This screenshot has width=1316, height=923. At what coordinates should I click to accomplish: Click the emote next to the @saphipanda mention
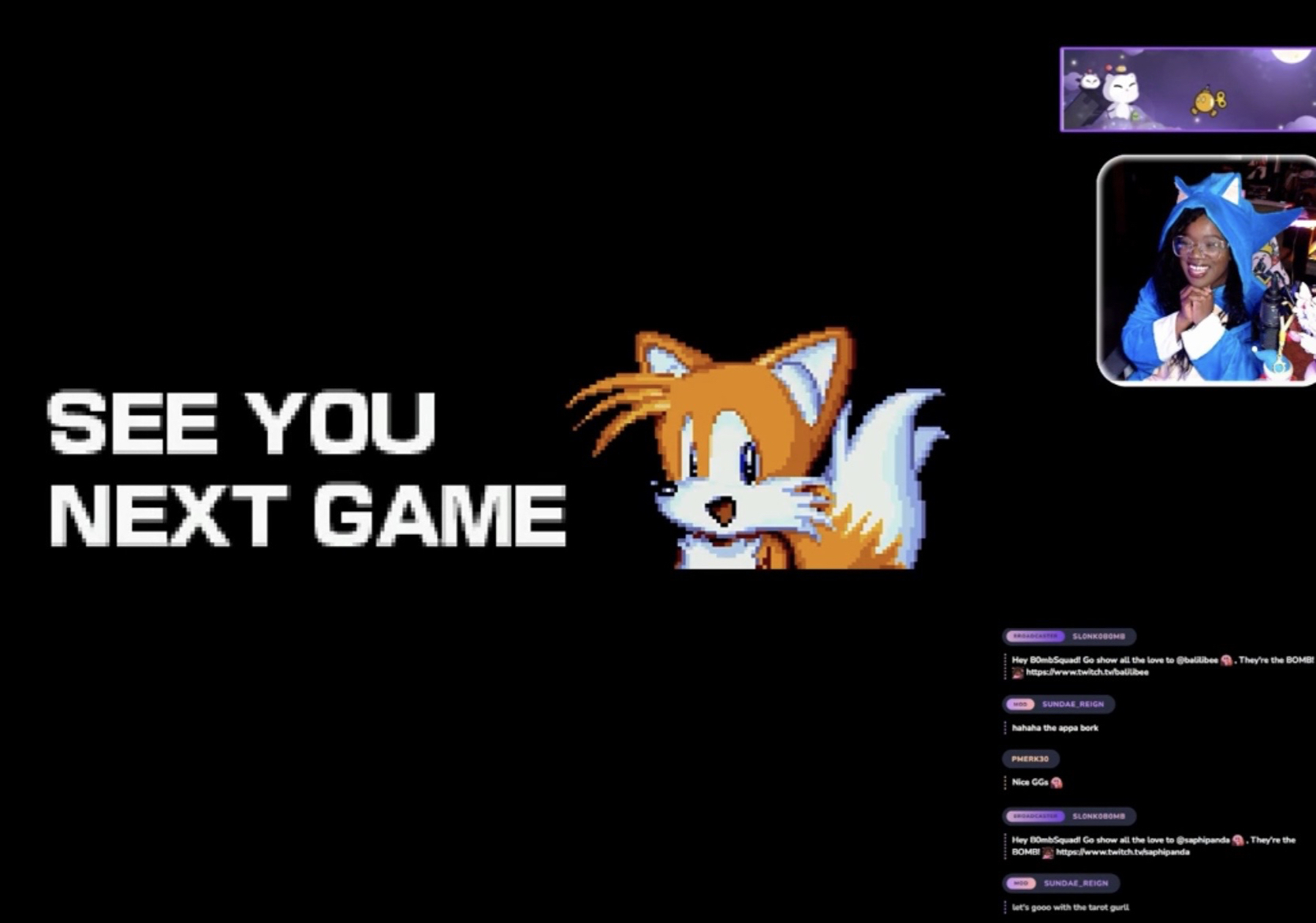point(1237,840)
